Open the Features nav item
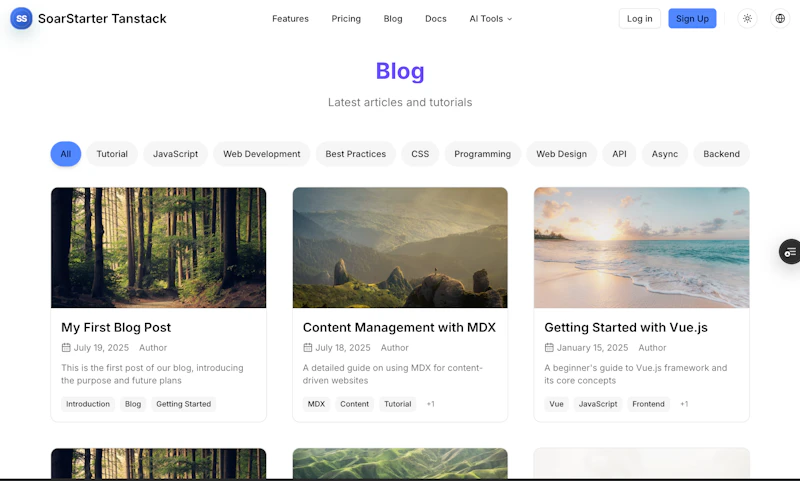Screen dimensions: 800x481 point(290,18)
